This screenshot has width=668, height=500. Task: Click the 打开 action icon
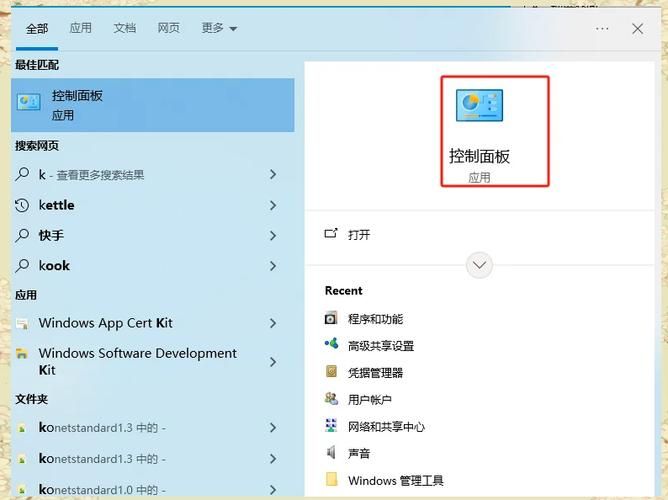pos(331,233)
